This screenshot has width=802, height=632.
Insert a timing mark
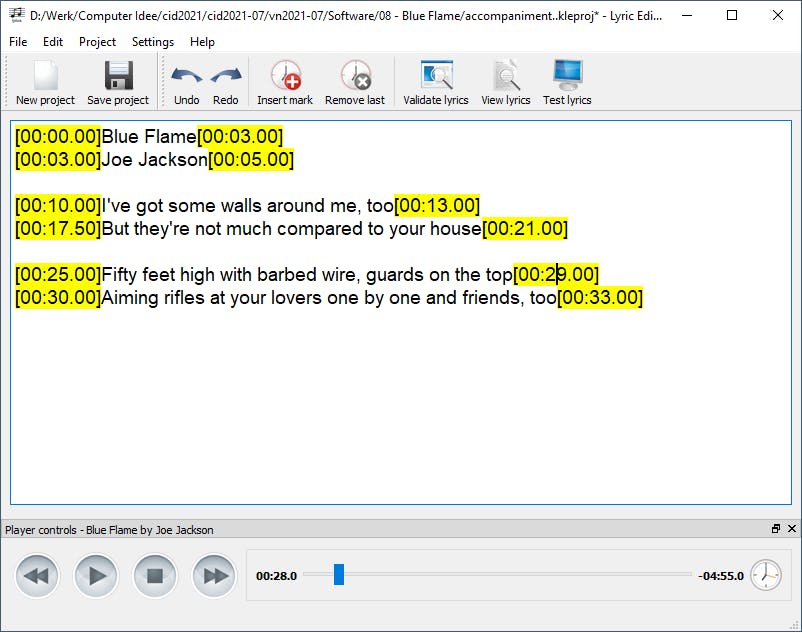pyautogui.click(x=285, y=82)
